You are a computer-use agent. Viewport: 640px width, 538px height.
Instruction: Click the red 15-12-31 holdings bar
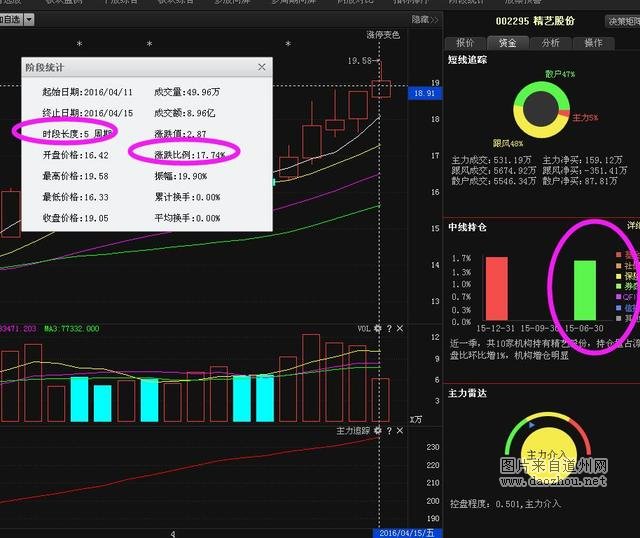click(496, 289)
